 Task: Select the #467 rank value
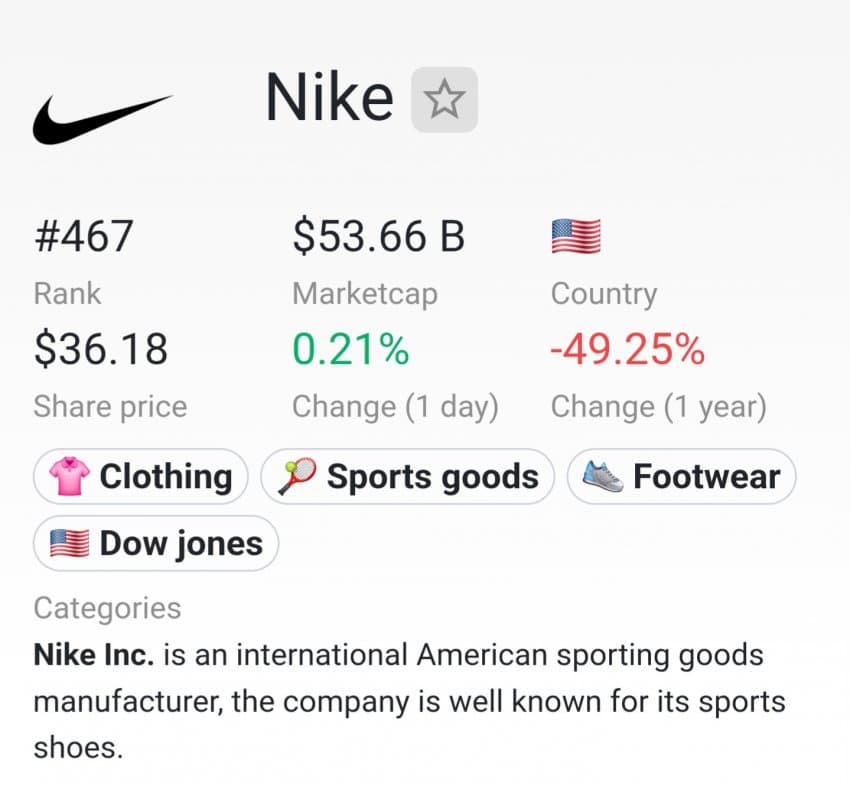83,236
